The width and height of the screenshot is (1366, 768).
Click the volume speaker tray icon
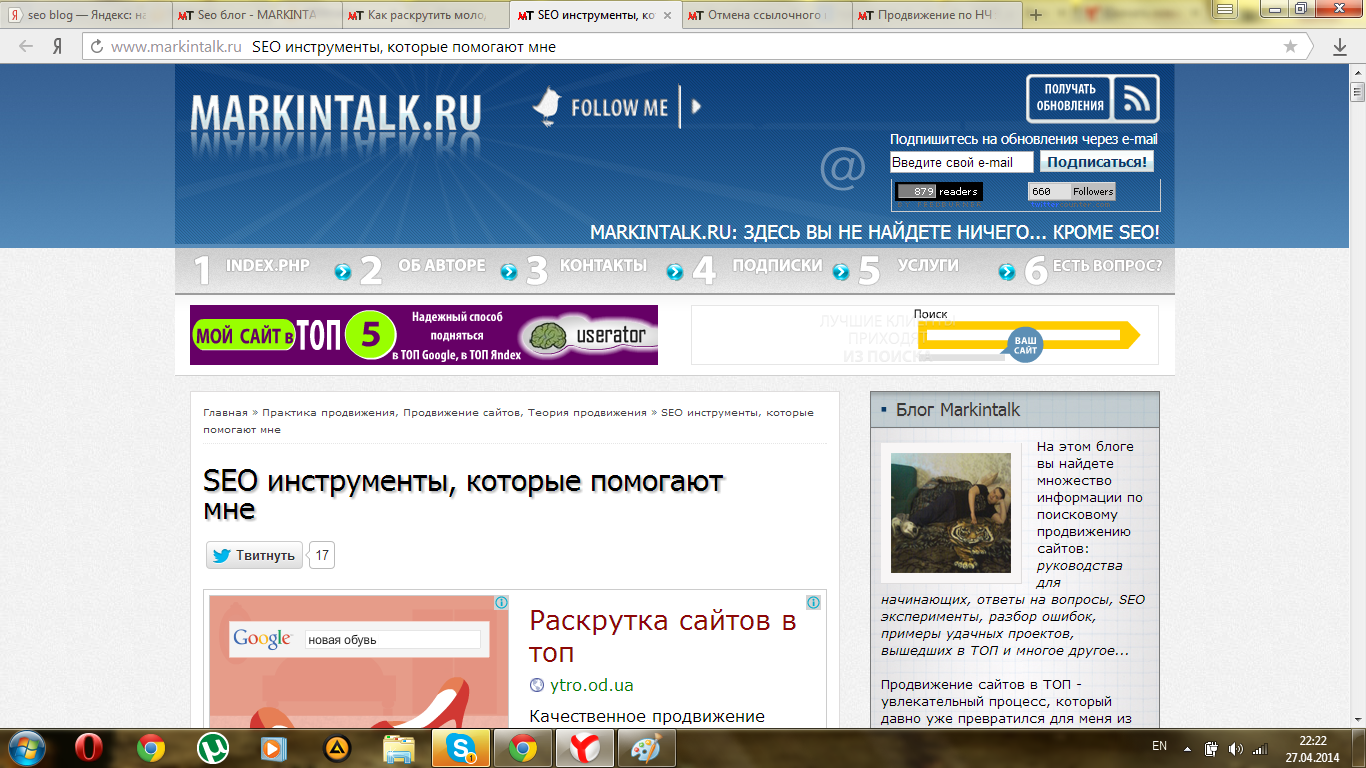[1236, 747]
